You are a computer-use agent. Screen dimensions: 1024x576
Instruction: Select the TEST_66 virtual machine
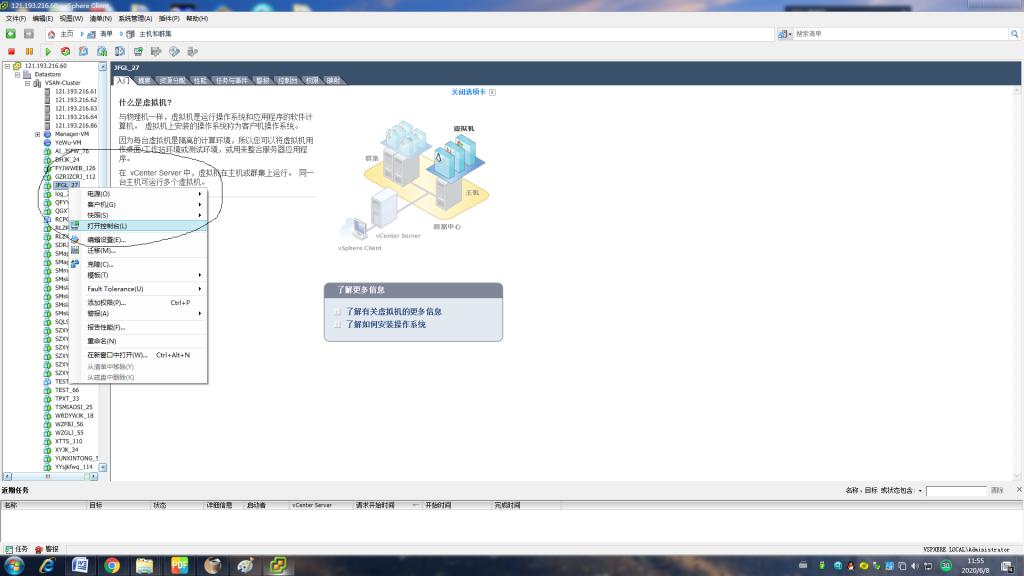[67, 390]
